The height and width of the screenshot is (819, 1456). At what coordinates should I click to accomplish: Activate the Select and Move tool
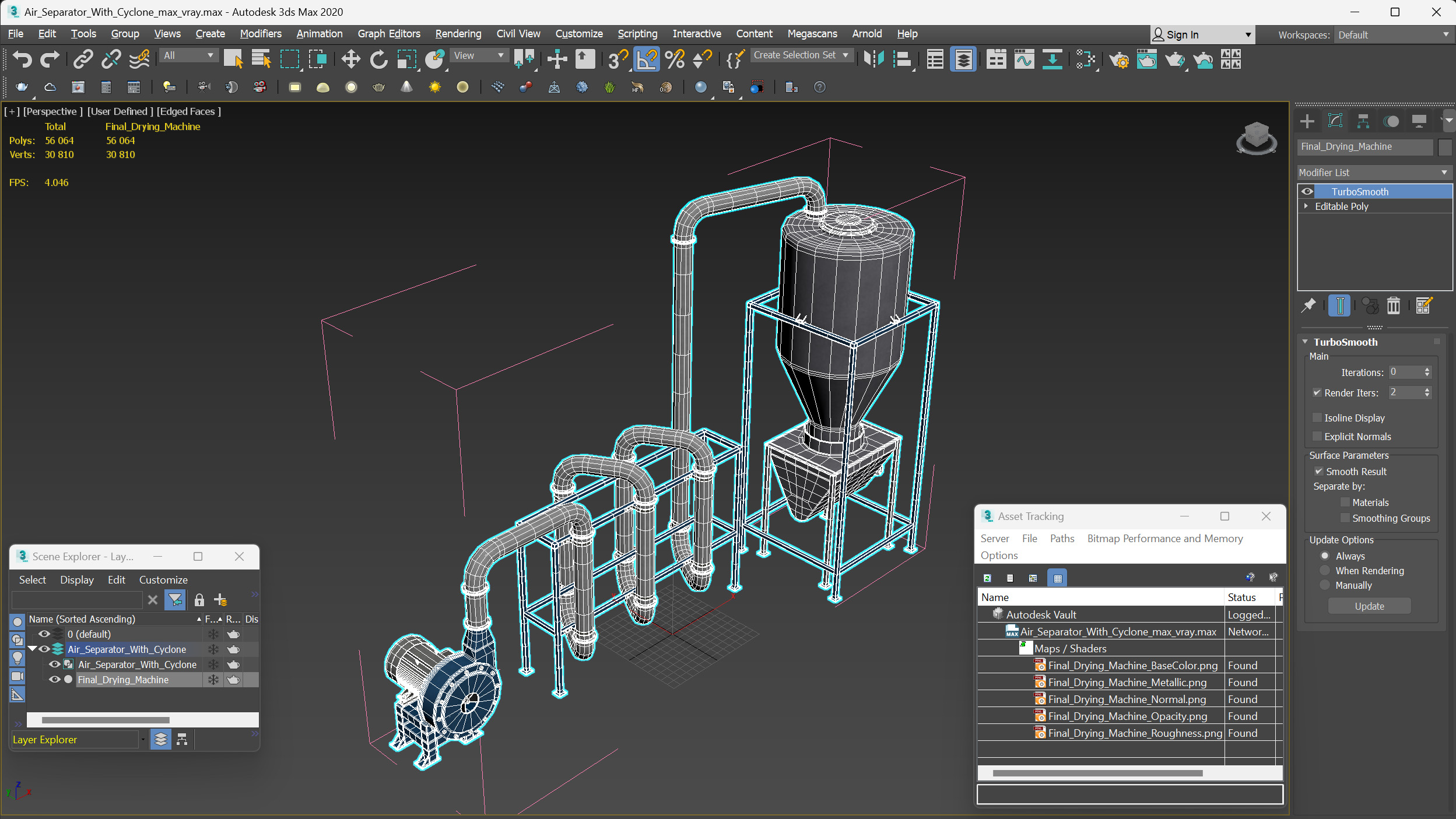(350, 59)
